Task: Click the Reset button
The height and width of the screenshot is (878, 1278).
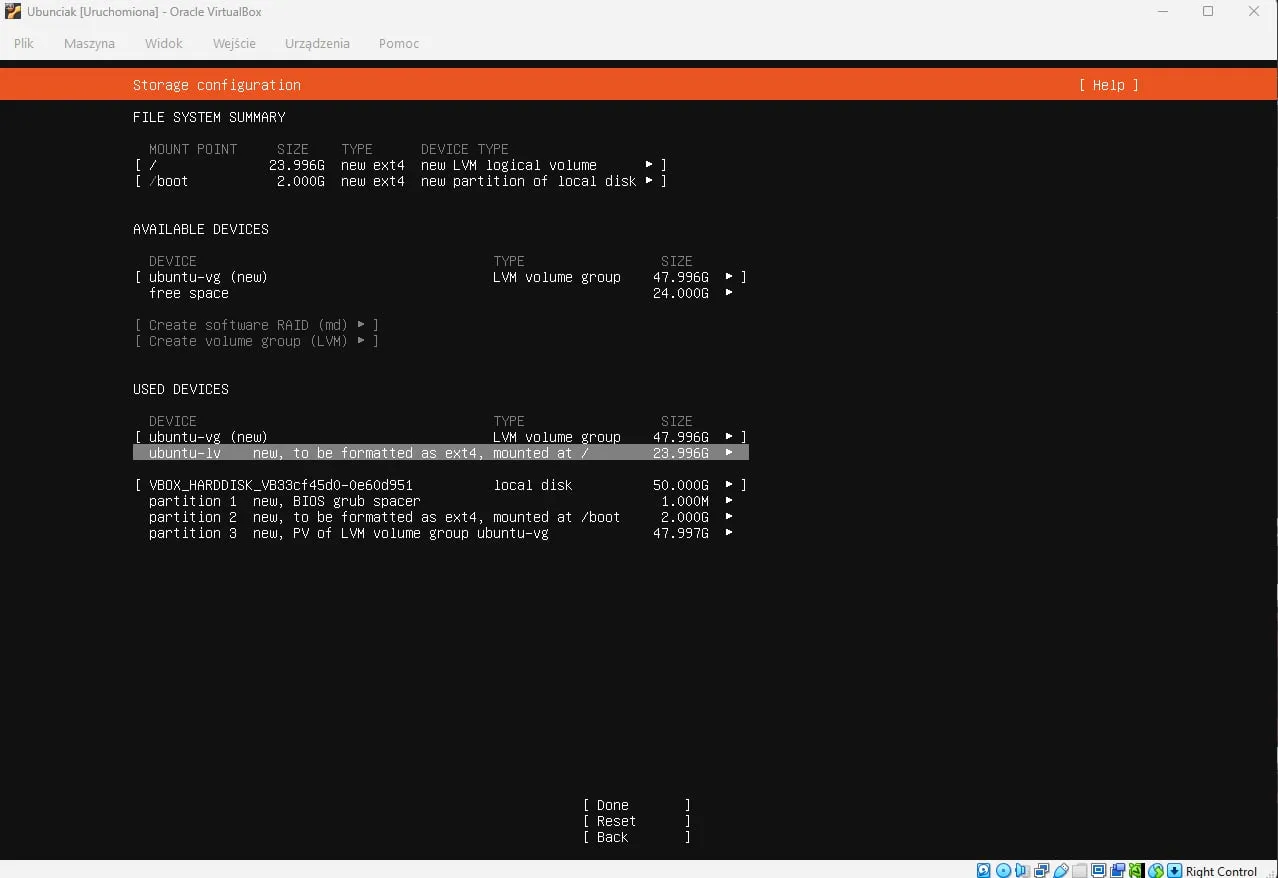Action: coord(637,821)
